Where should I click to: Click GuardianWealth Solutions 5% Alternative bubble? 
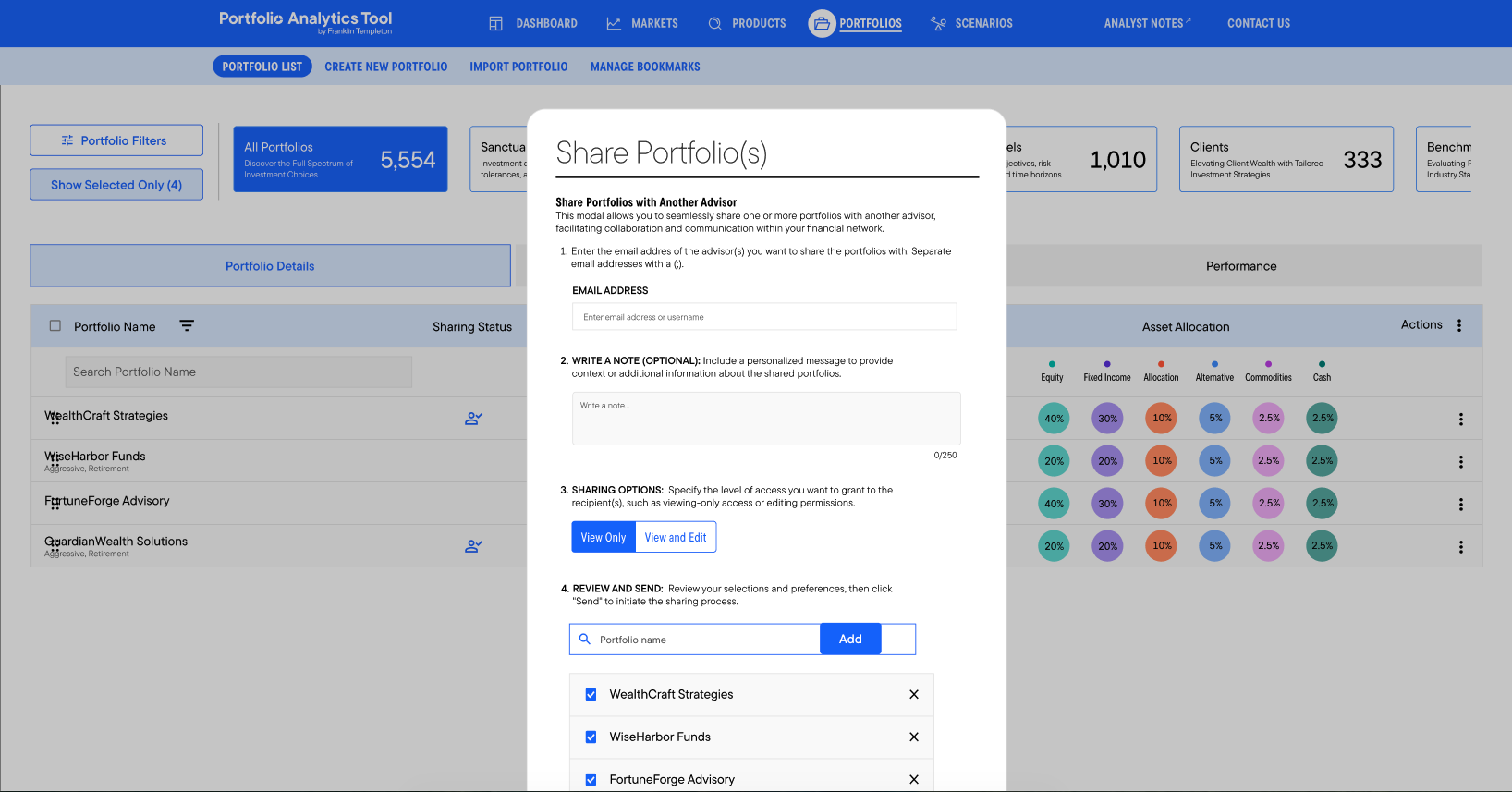(1215, 546)
